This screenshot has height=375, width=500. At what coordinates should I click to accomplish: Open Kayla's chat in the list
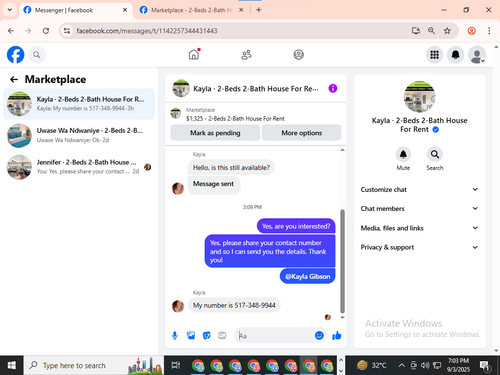pos(79,104)
